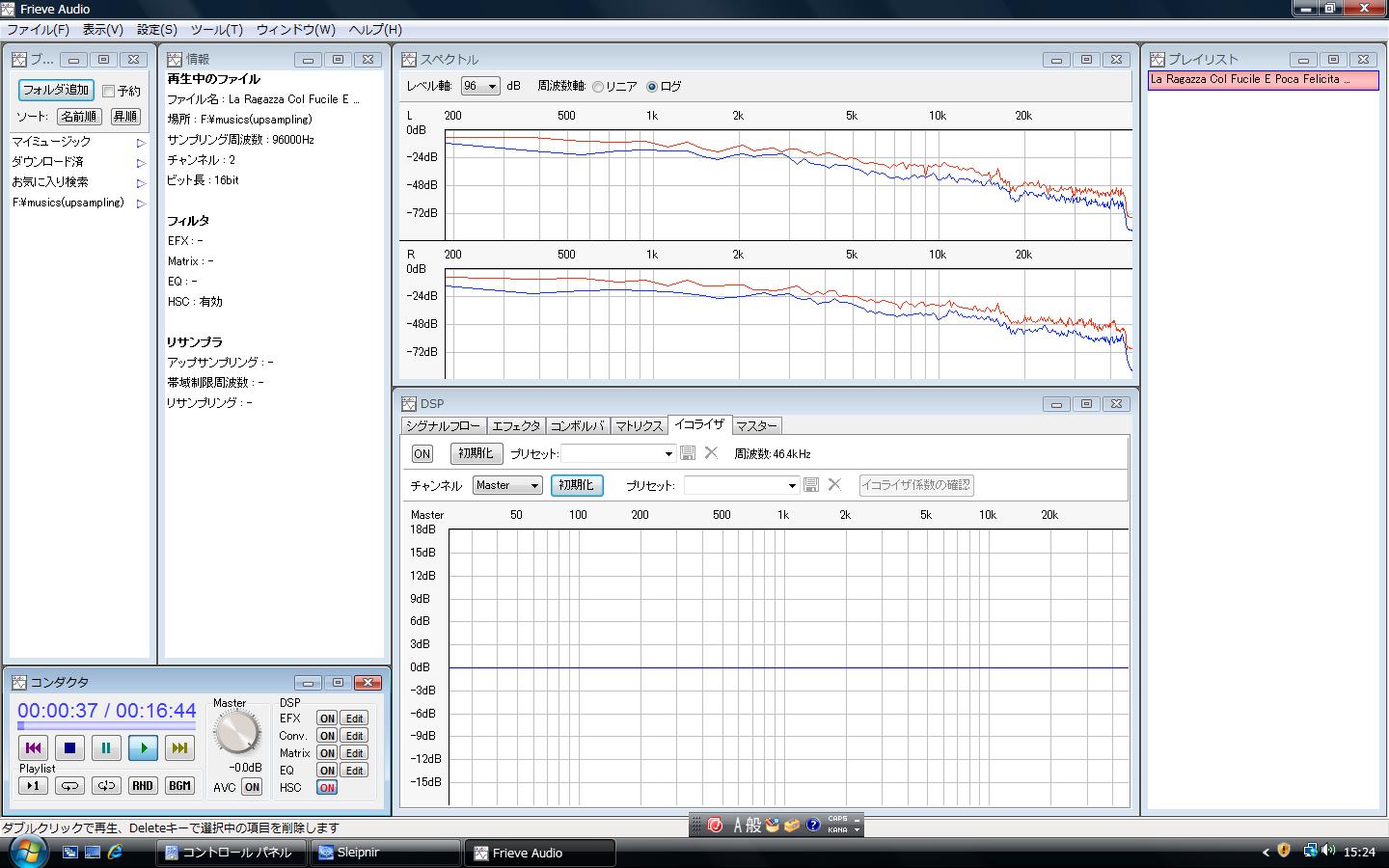Toggle the repeat loop playback icon
This screenshot has height=868, width=1389.
click(69, 785)
